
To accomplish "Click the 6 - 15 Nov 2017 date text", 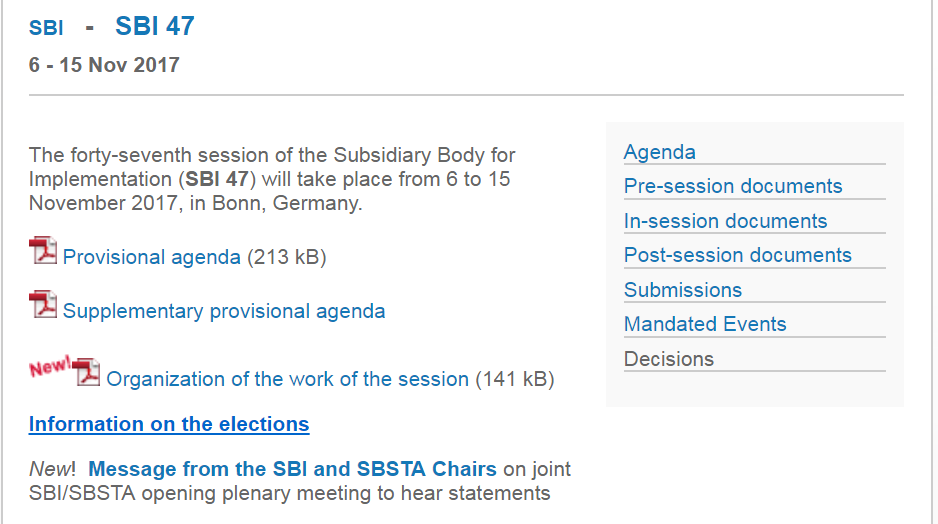I will [105, 65].
